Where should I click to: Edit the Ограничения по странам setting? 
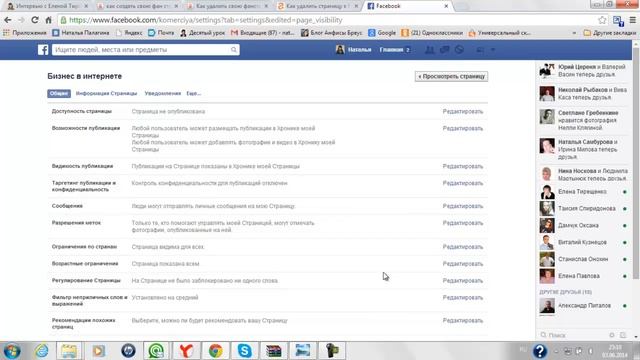pyautogui.click(x=463, y=247)
